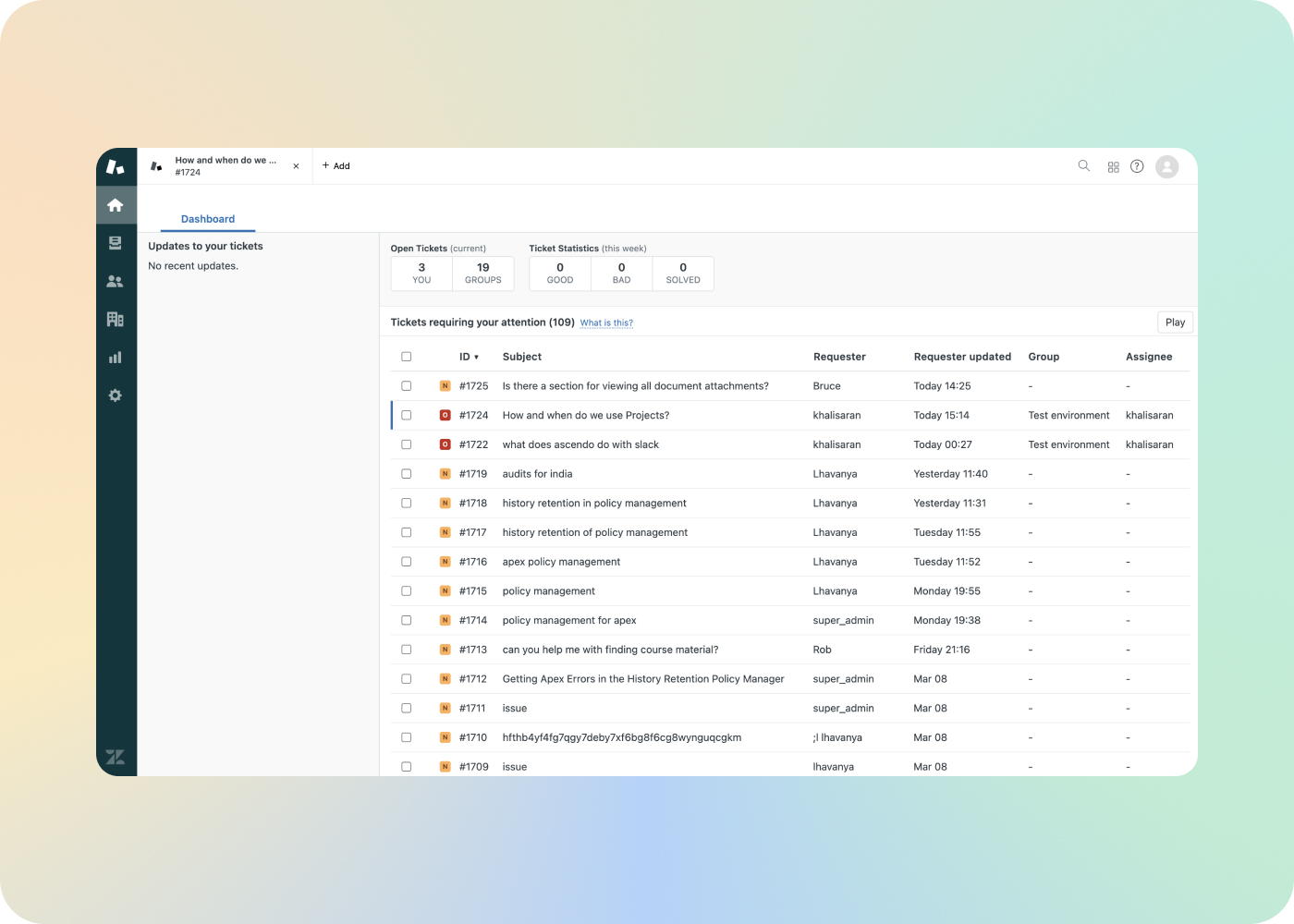Viewport: 1294px width, 924px height.
Task: Open ticket 'policy management for apex'
Action: click(x=569, y=620)
